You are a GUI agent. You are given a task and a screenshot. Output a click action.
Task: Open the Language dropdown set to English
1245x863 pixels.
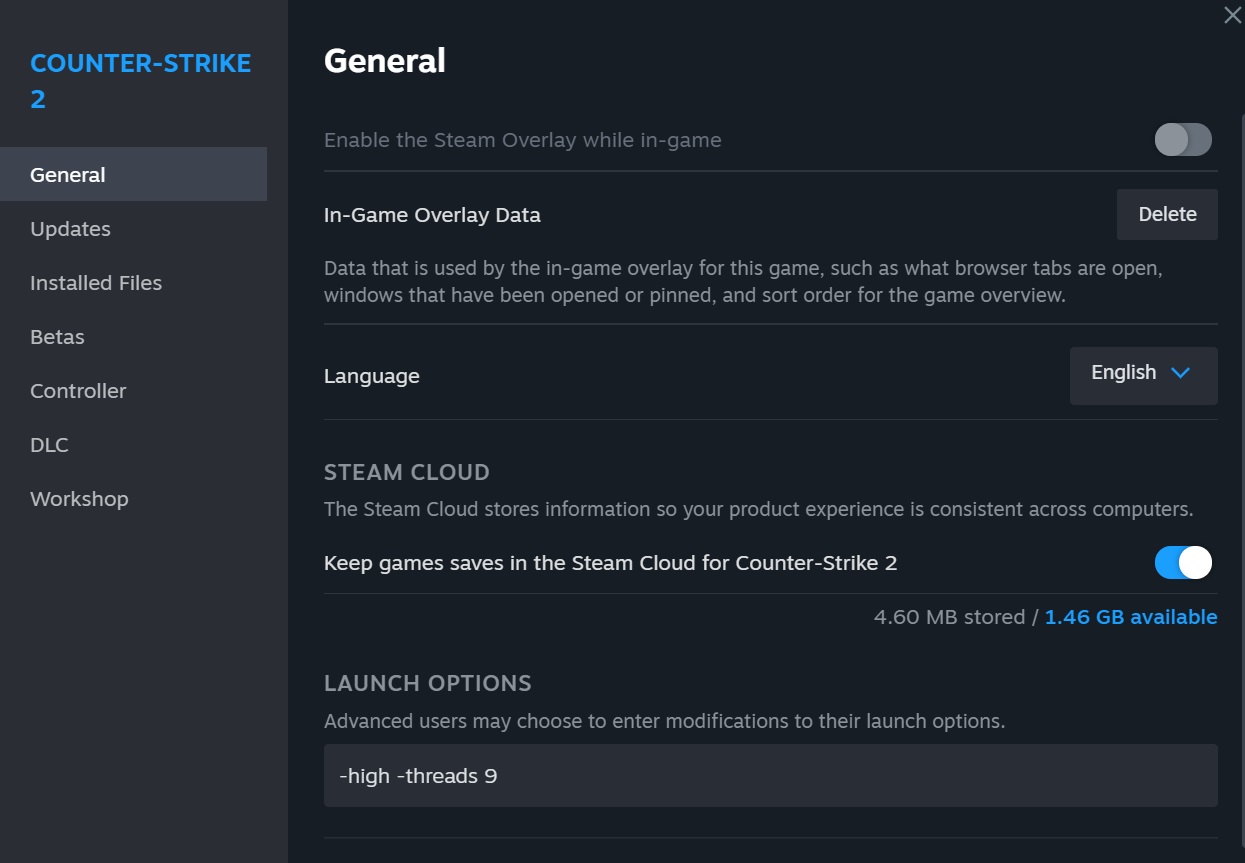click(x=1143, y=375)
